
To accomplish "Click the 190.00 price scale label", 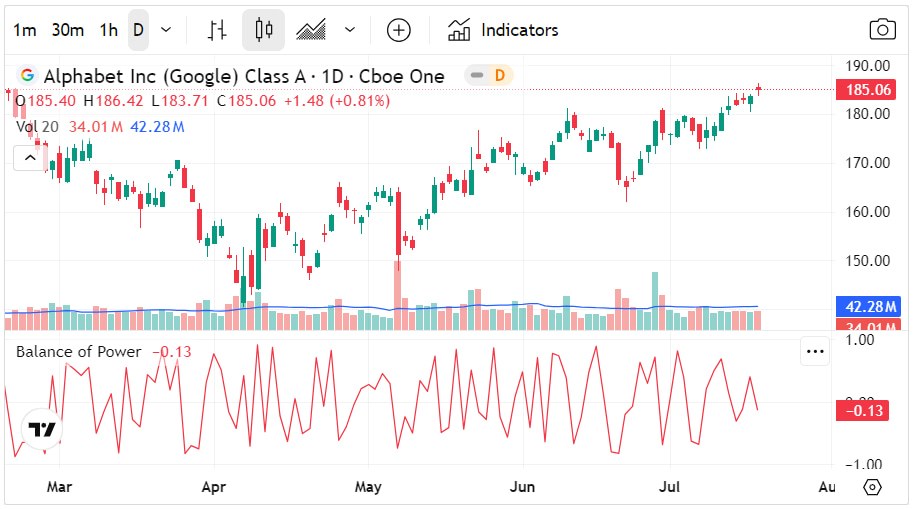I will [x=868, y=65].
